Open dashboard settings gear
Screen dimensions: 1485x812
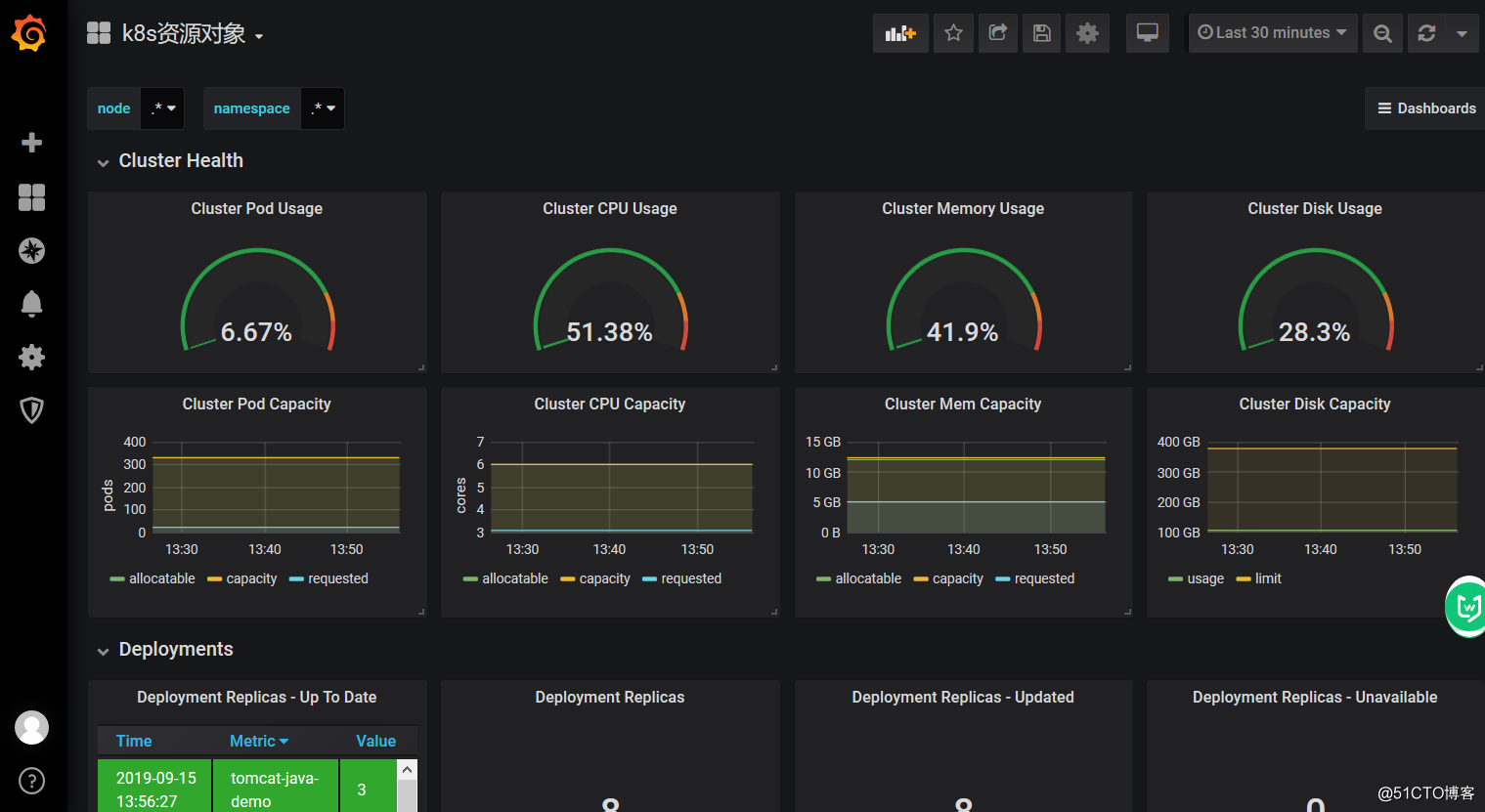(x=1087, y=33)
